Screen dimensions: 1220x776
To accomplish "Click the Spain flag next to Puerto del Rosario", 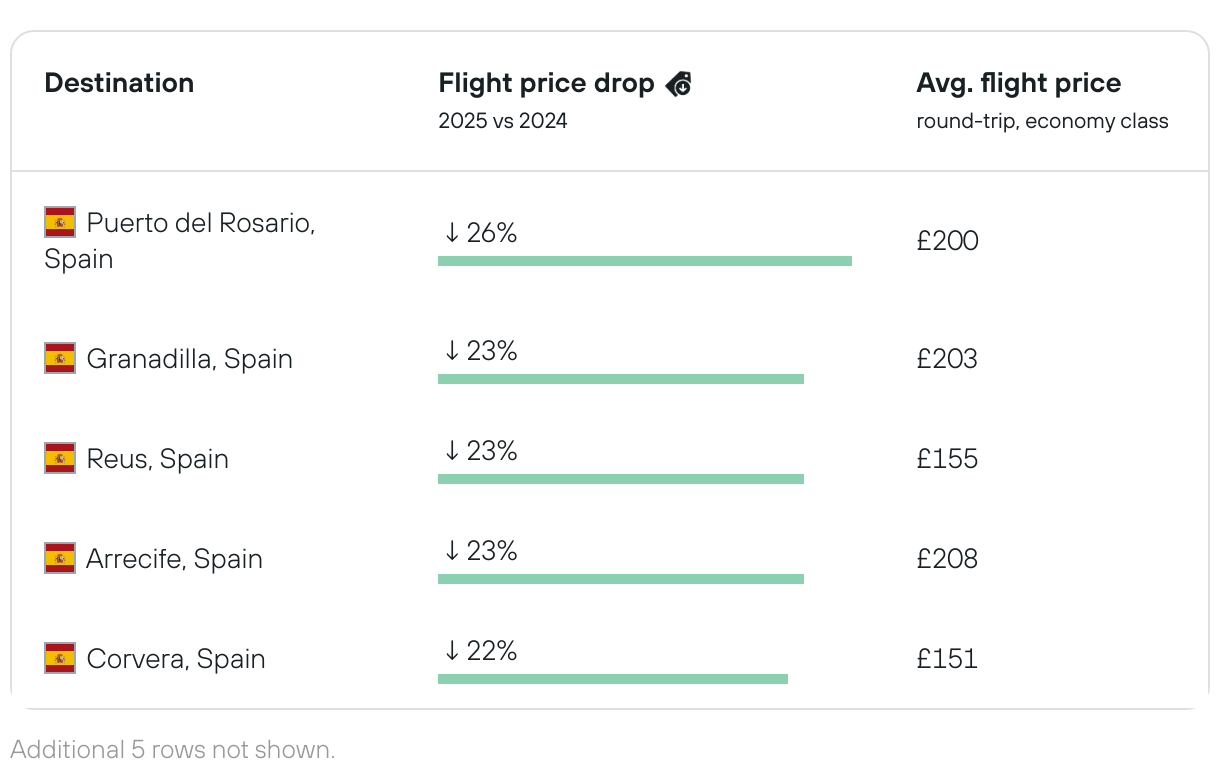I will click(60, 222).
